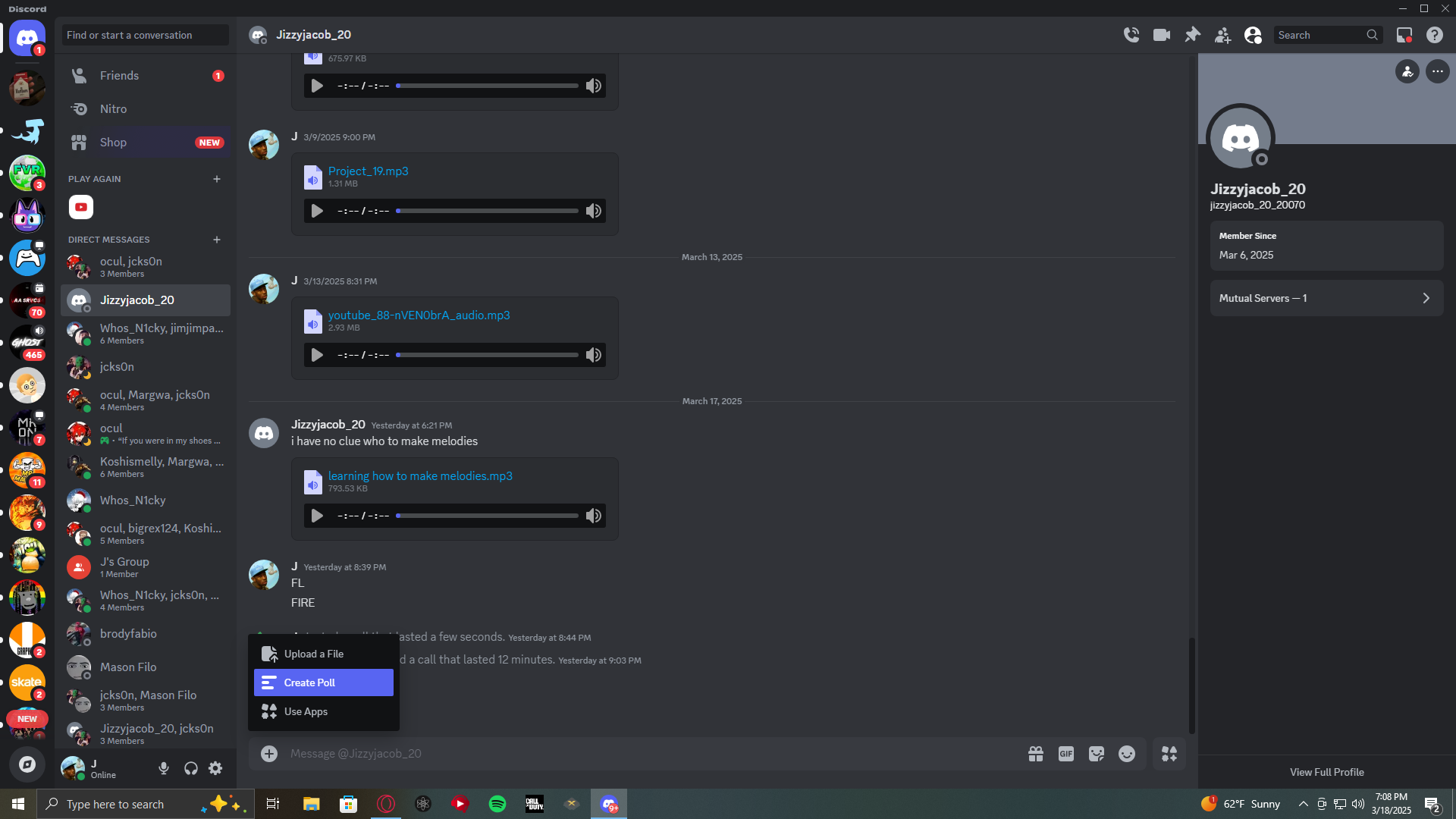Mute volume on the youtube_88 audio player
Image resolution: width=1456 pixels, height=819 pixels.
coord(594,355)
